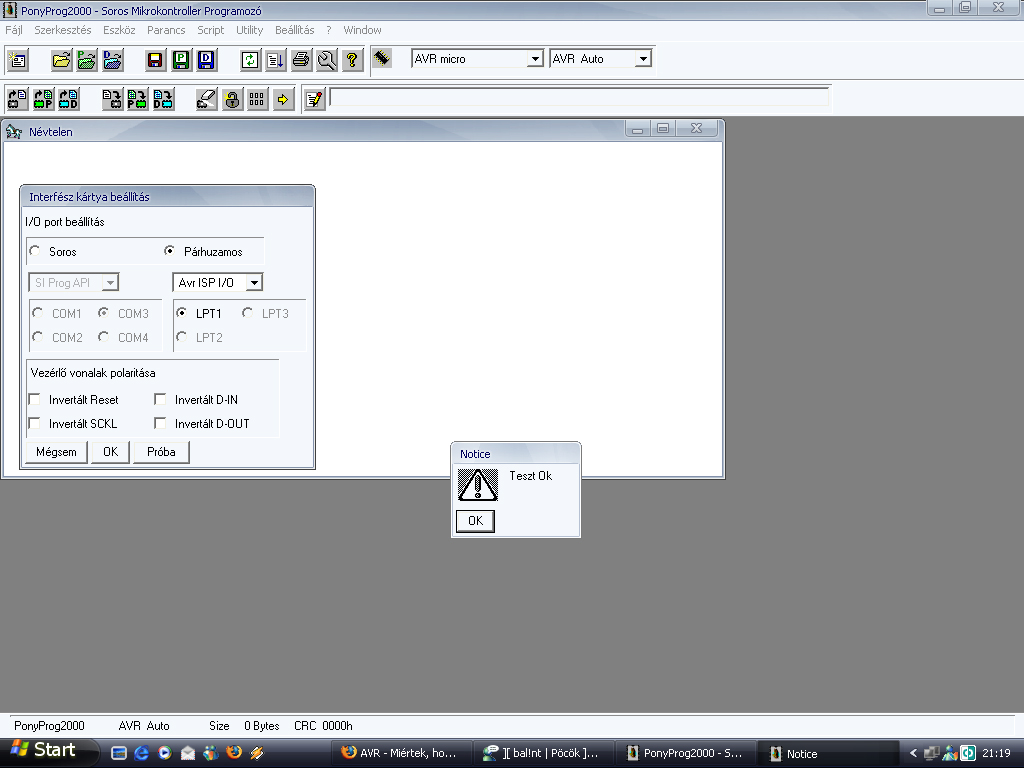
Task: Click the empty toolbar text field
Action: point(579,98)
